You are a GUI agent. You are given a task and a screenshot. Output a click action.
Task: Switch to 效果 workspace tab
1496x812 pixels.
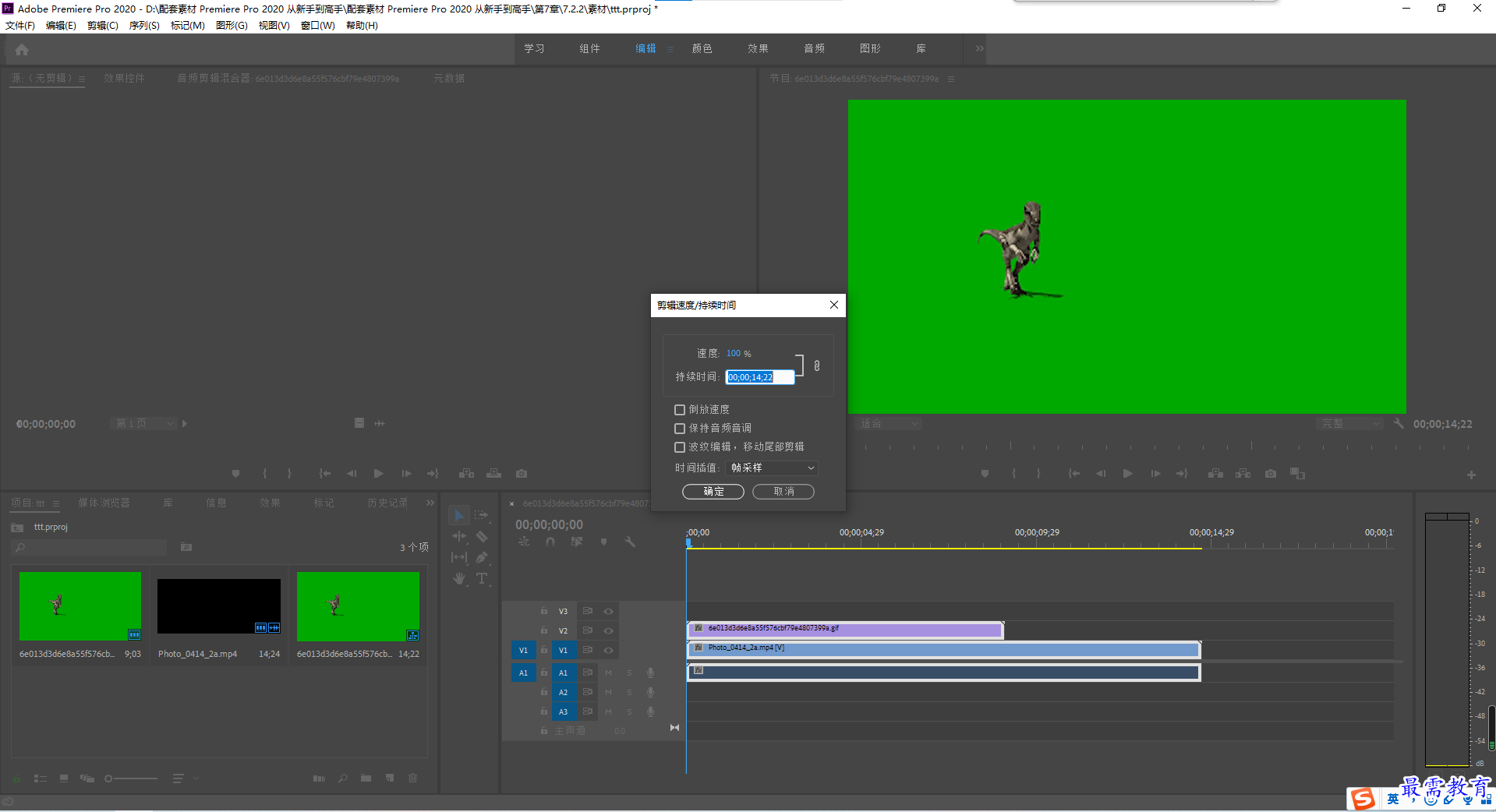click(x=758, y=48)
